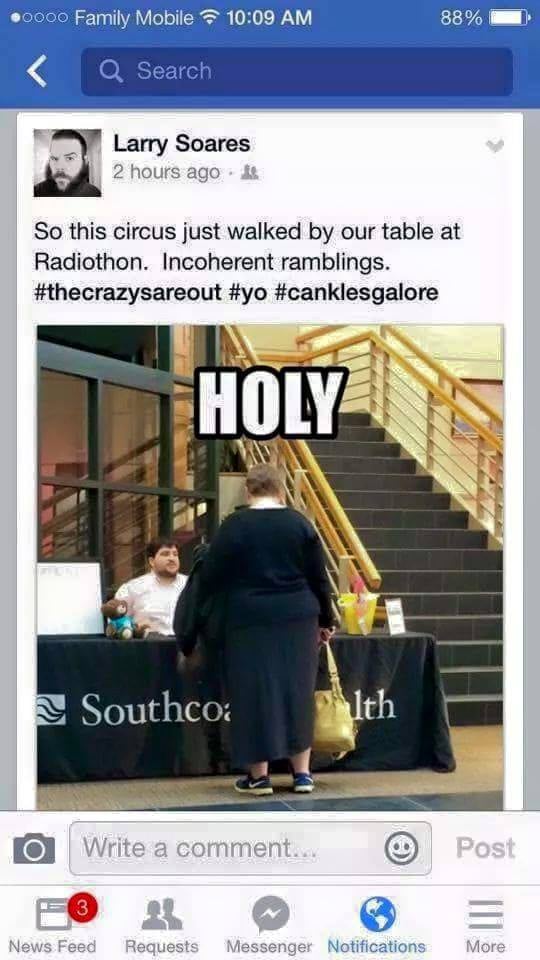Open the #thecrazysareout hashtag
Viewport: 540px width, 960px height.
(128, 292)
